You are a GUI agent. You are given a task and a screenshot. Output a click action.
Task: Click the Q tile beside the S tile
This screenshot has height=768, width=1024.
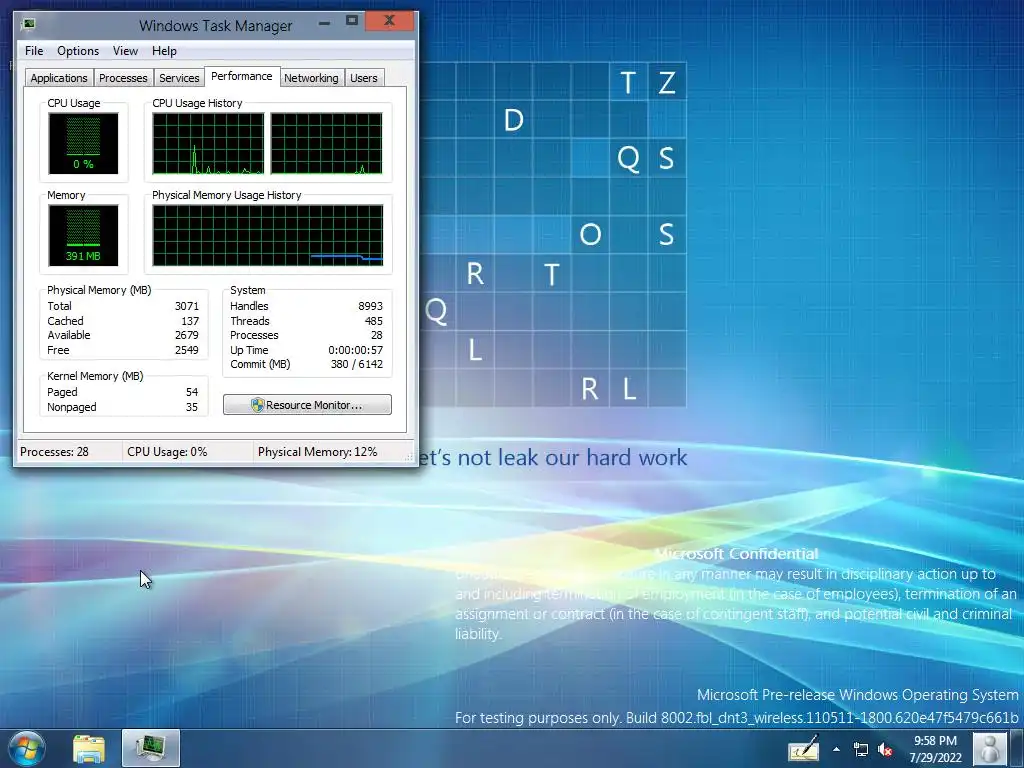(x=628, y=158)
